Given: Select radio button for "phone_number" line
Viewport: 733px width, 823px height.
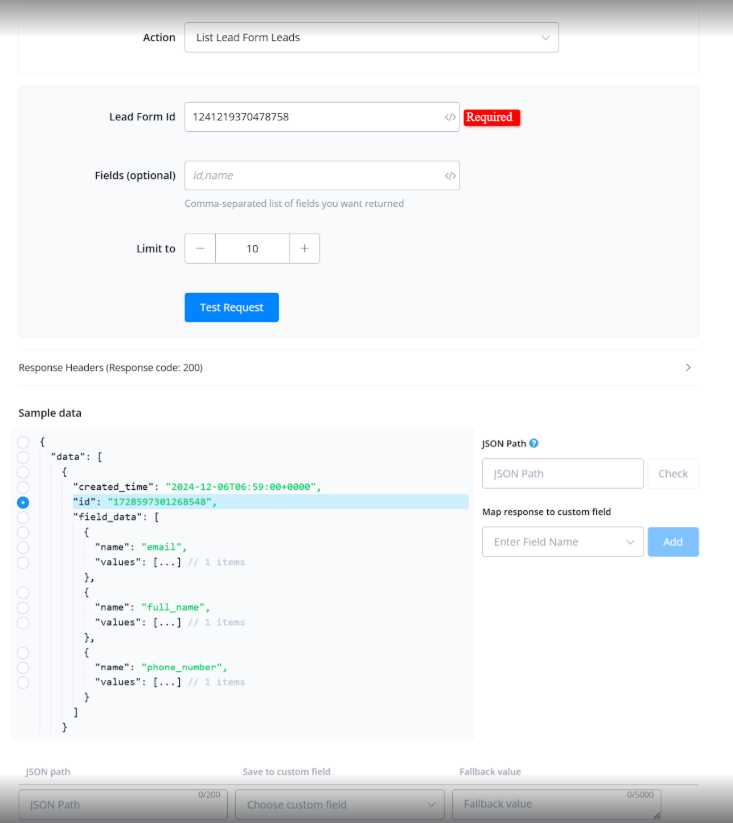Looking at the screenshot, I should pyautogui.click(x=23, y=667).
